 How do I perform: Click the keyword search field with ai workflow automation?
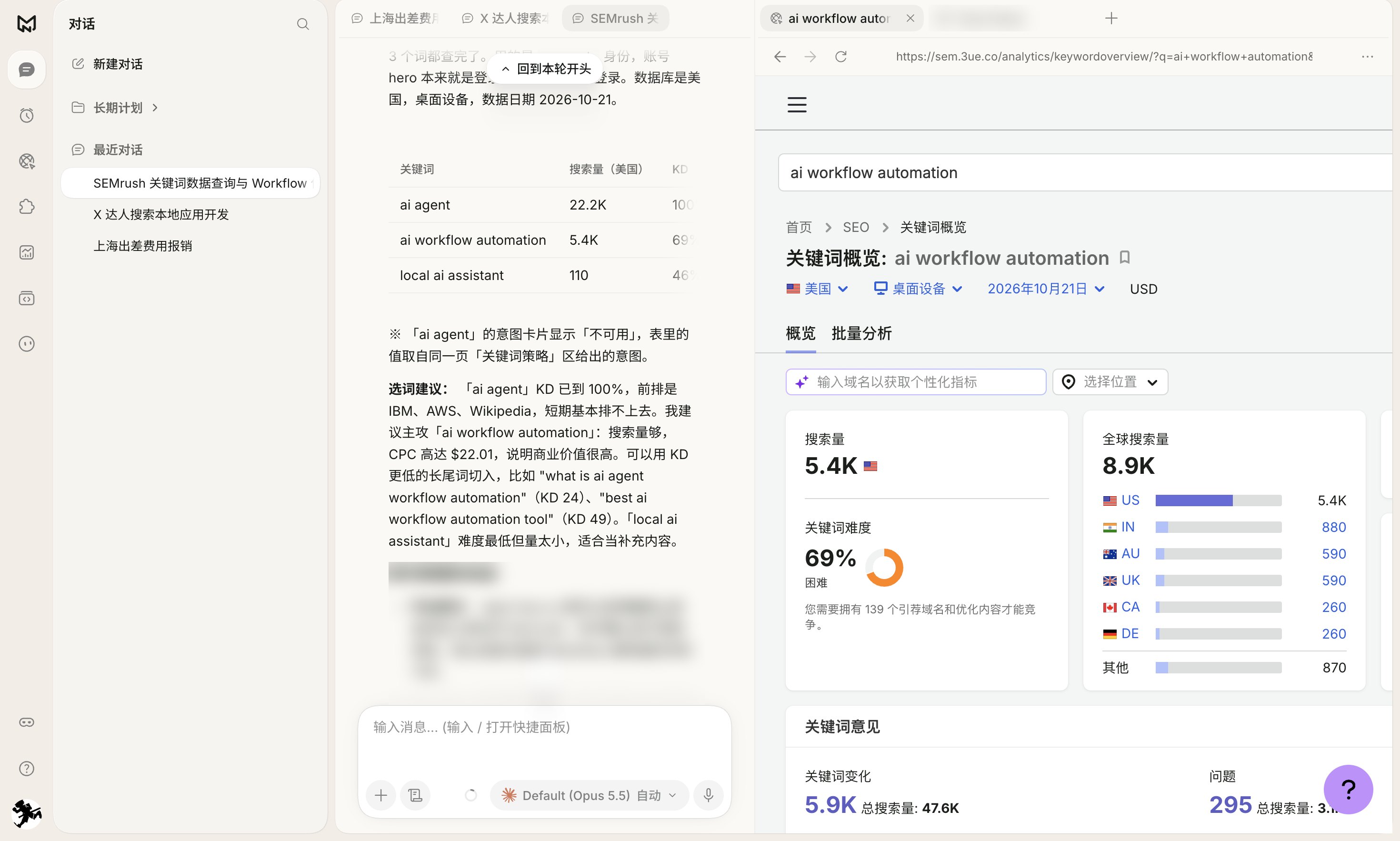point(1085,172)
